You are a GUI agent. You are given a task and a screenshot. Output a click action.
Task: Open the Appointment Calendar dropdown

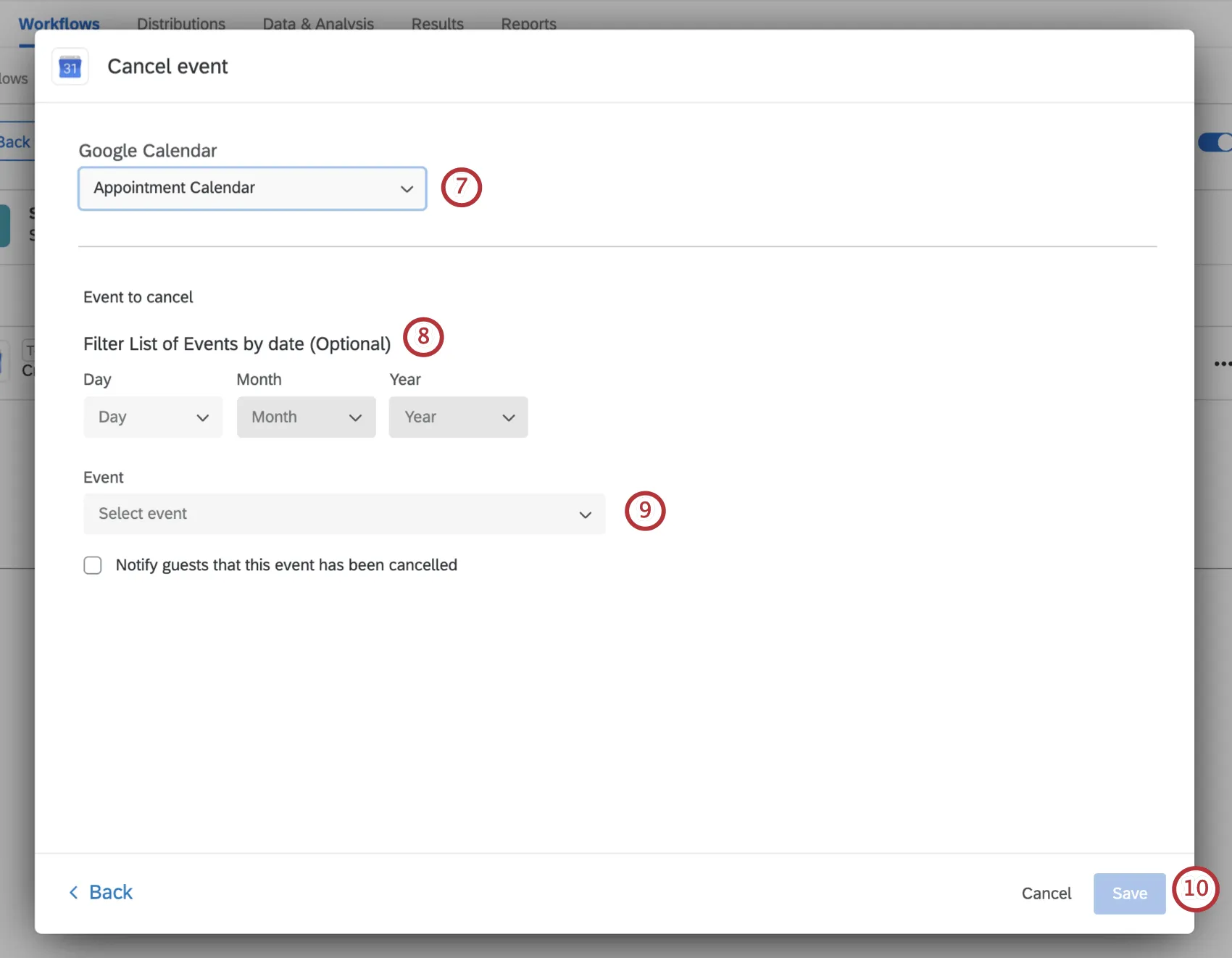[251, 188]
